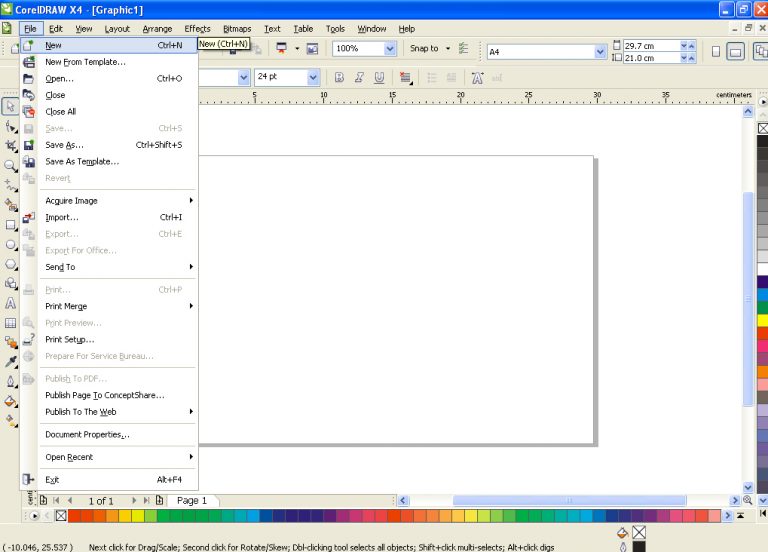Image resolution: width=768 pixels, height=552 pixels.
Task: Select the Rectangle tool in toolbox
Action: [10, 225]
